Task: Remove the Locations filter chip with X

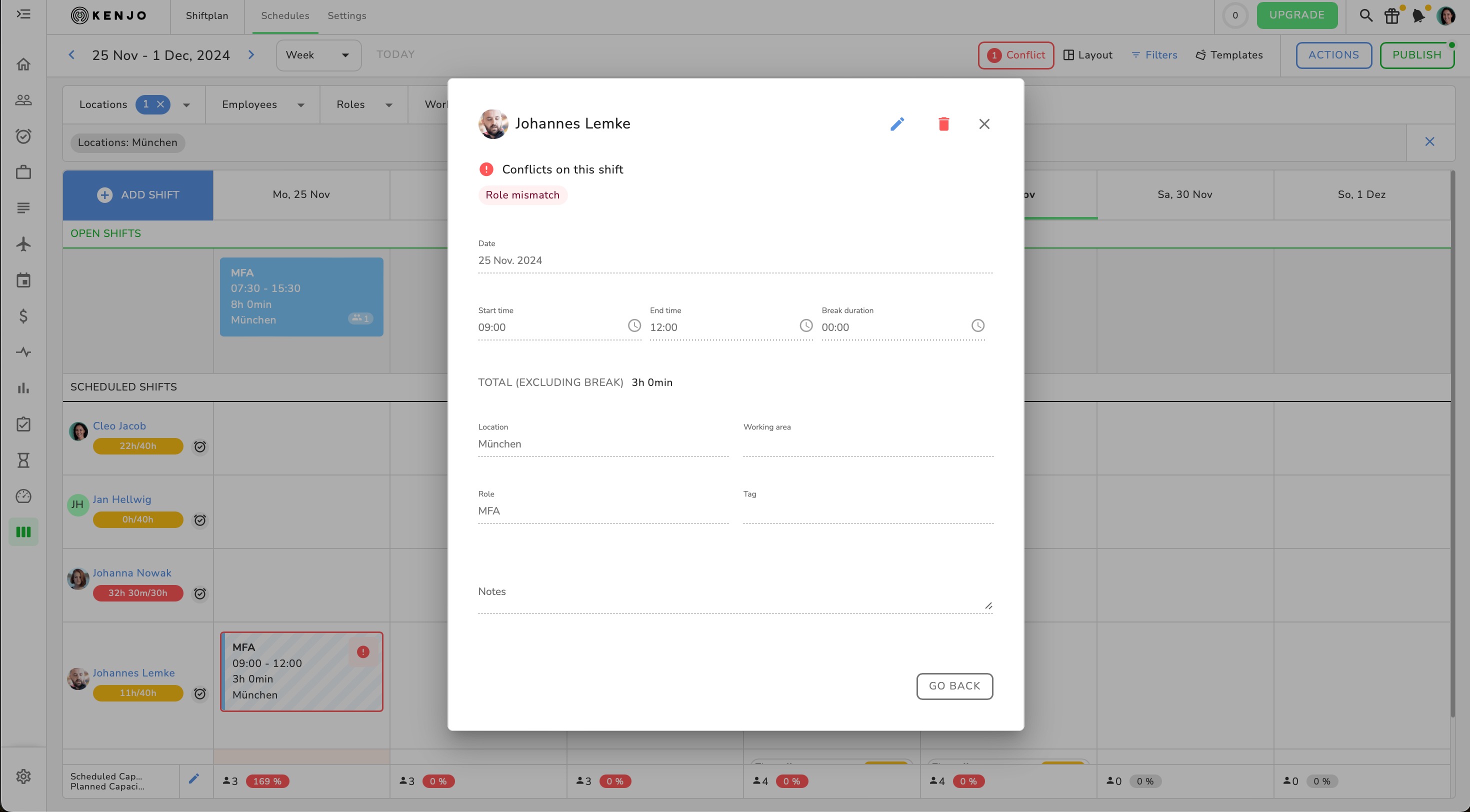Action: point(160,104)
